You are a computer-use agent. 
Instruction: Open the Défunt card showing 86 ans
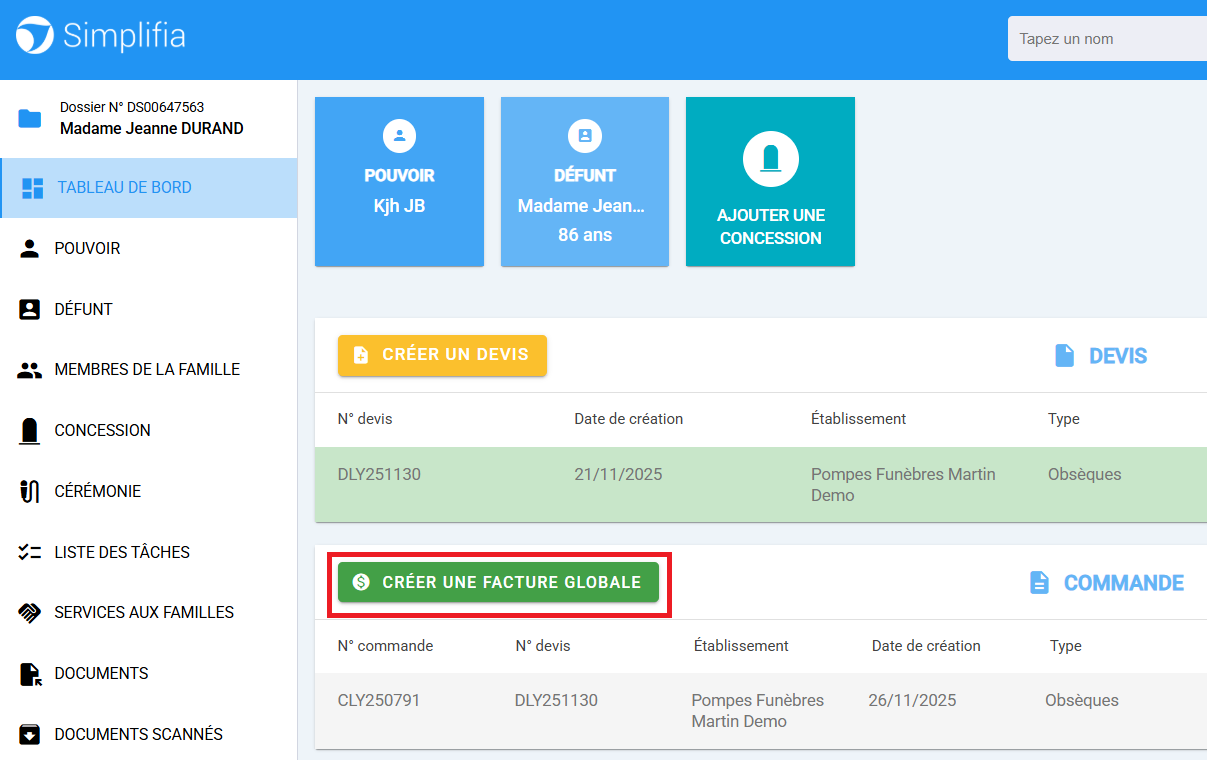[x=584, y=182]
